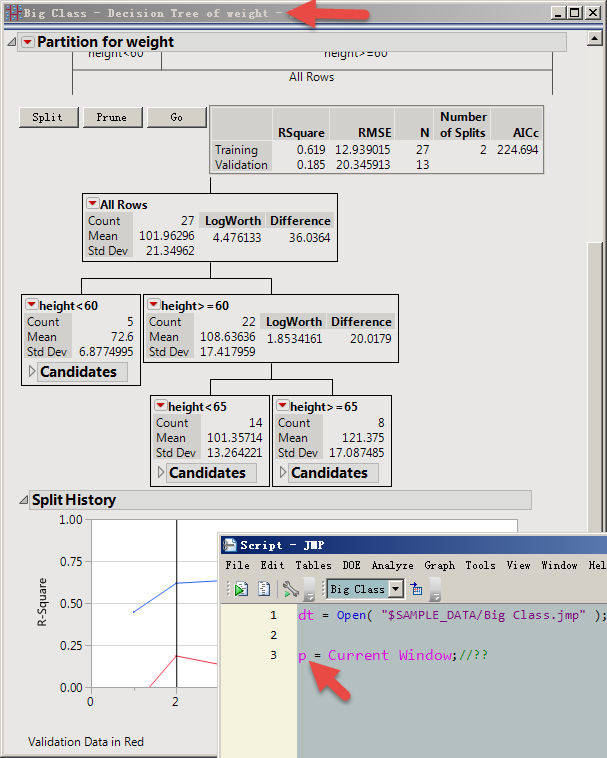Click height<65 Mean value 101.35714
Screen dimensions: 607x758
pyautogui.click(x=235, y=437)
